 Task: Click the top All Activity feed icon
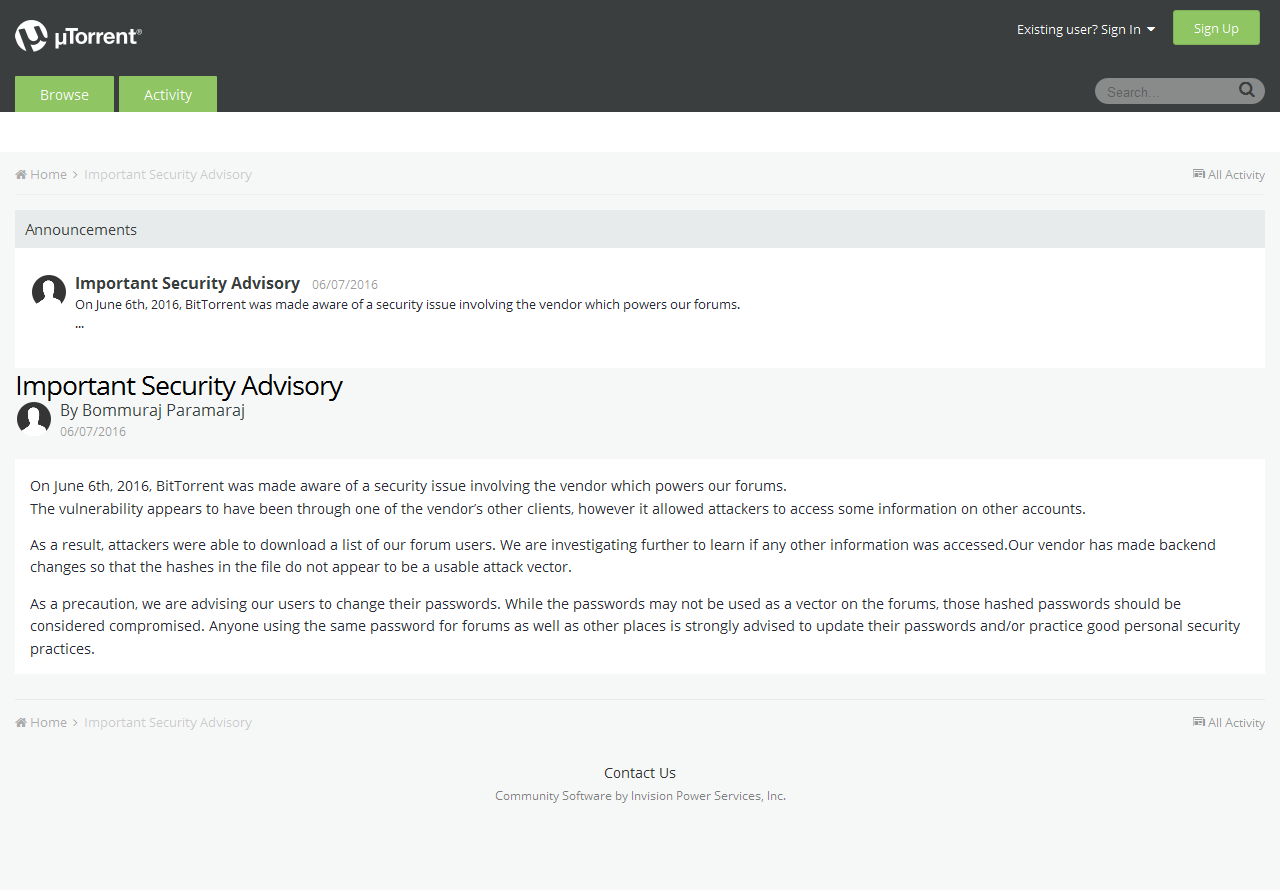pyautogui.click(x=1199, y=174)
